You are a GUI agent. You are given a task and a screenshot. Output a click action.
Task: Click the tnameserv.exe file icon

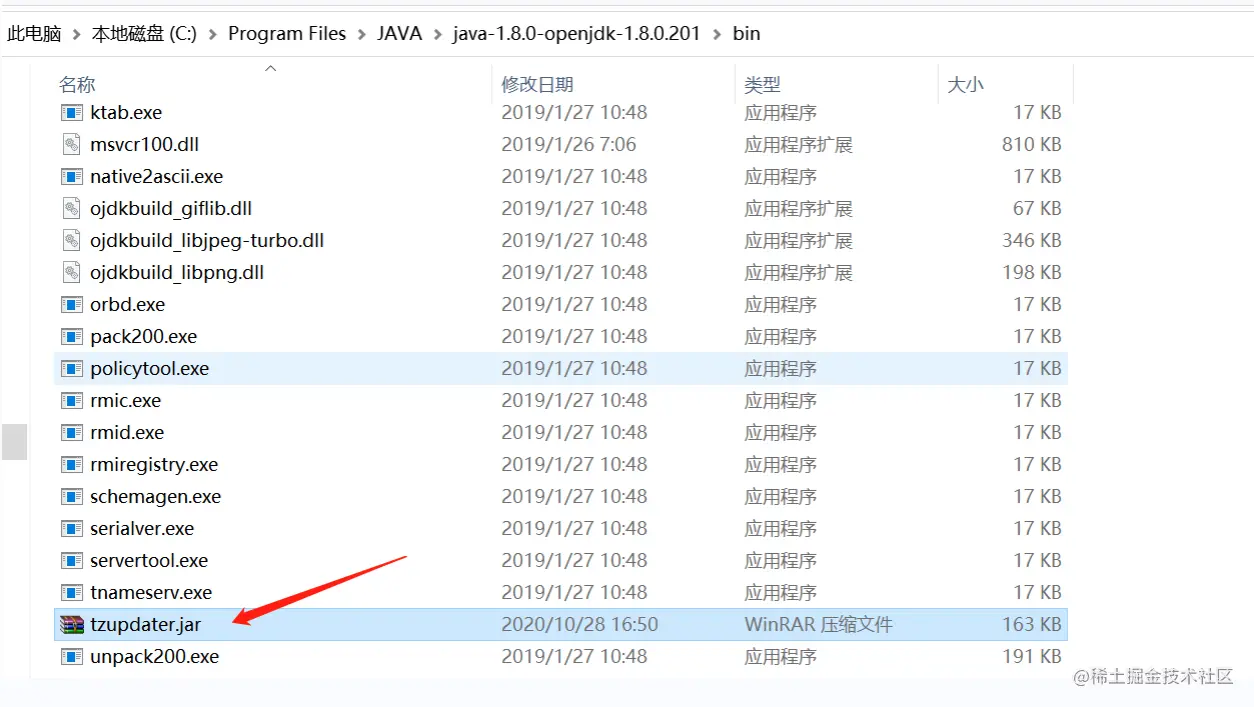[72, 593]
